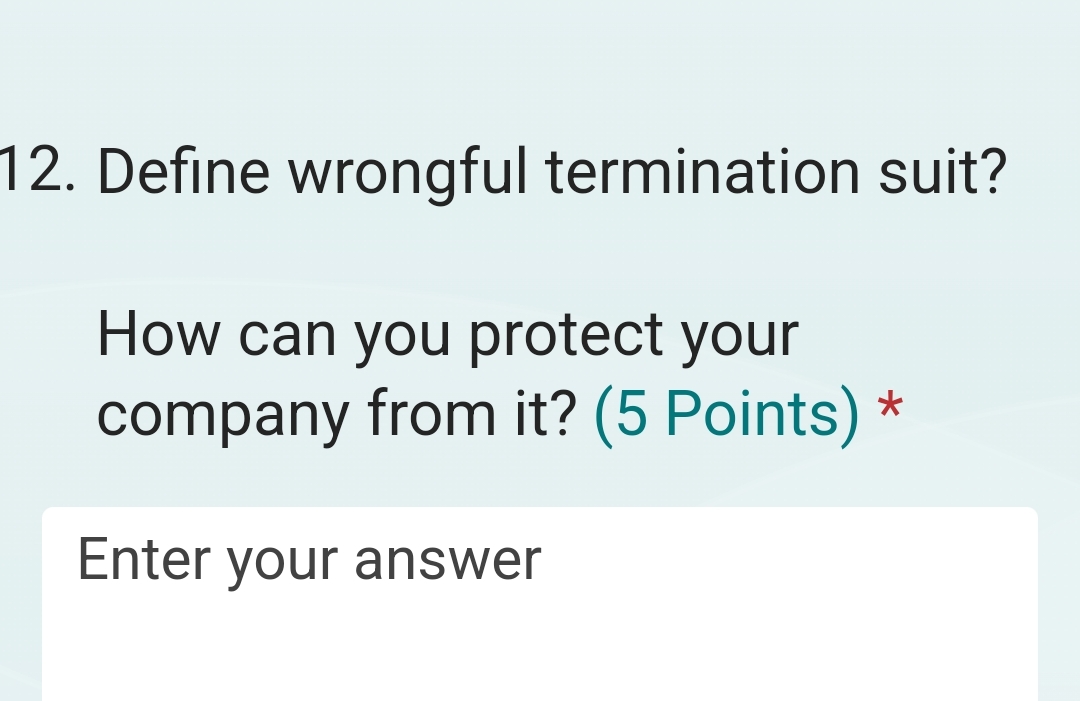The image size is (1080, 701).
Task: Click the question text Define wrongful termination suit
Action: pos(550,170)
